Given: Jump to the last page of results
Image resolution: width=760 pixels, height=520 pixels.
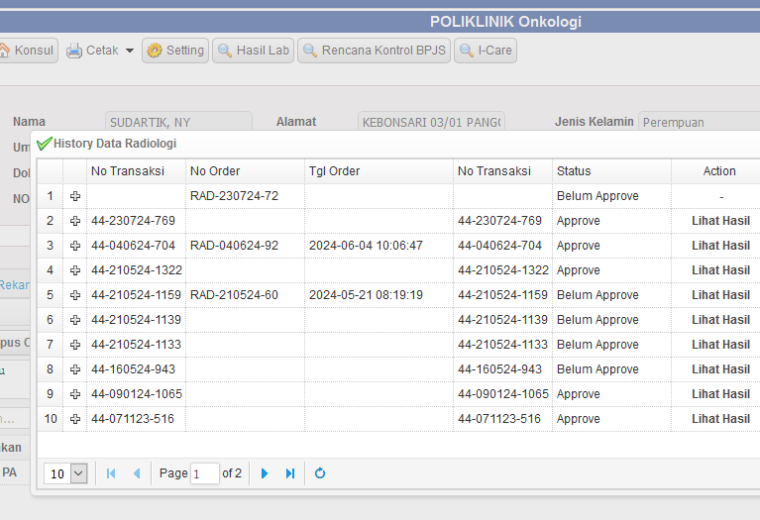Looking at the screenshot, I should tap(290, 473).
